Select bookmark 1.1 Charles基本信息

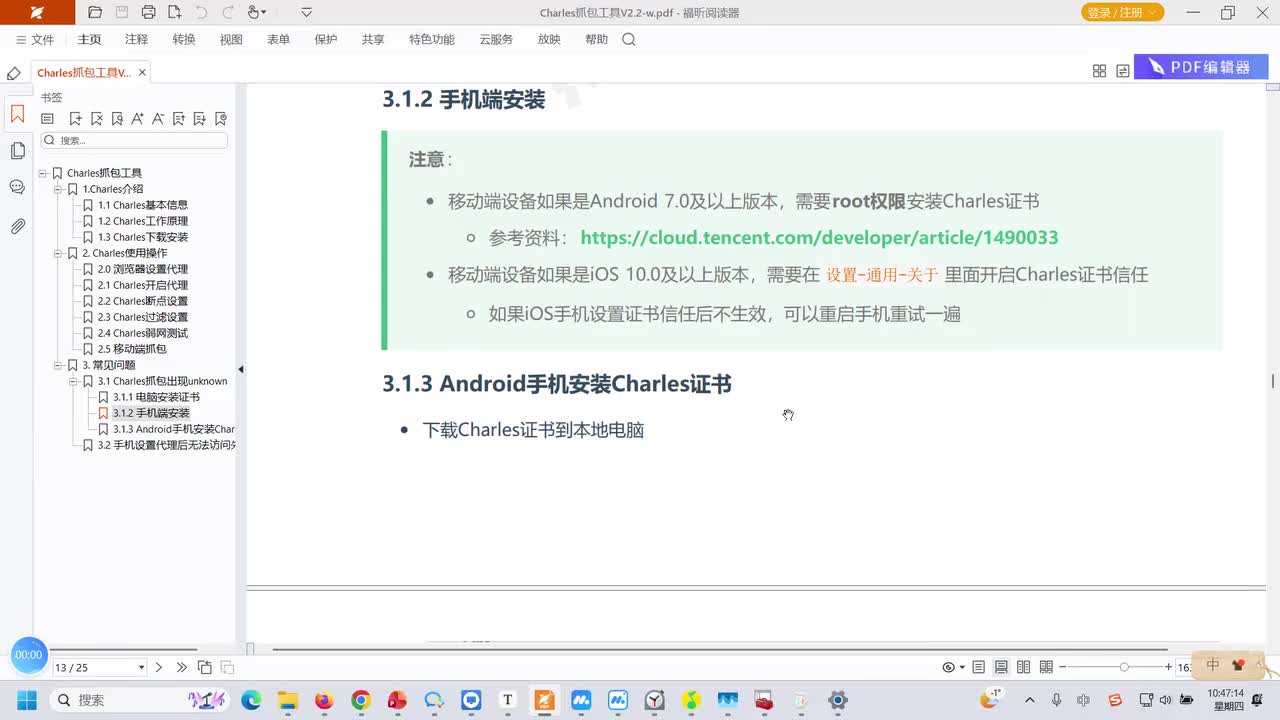(143, 205)
